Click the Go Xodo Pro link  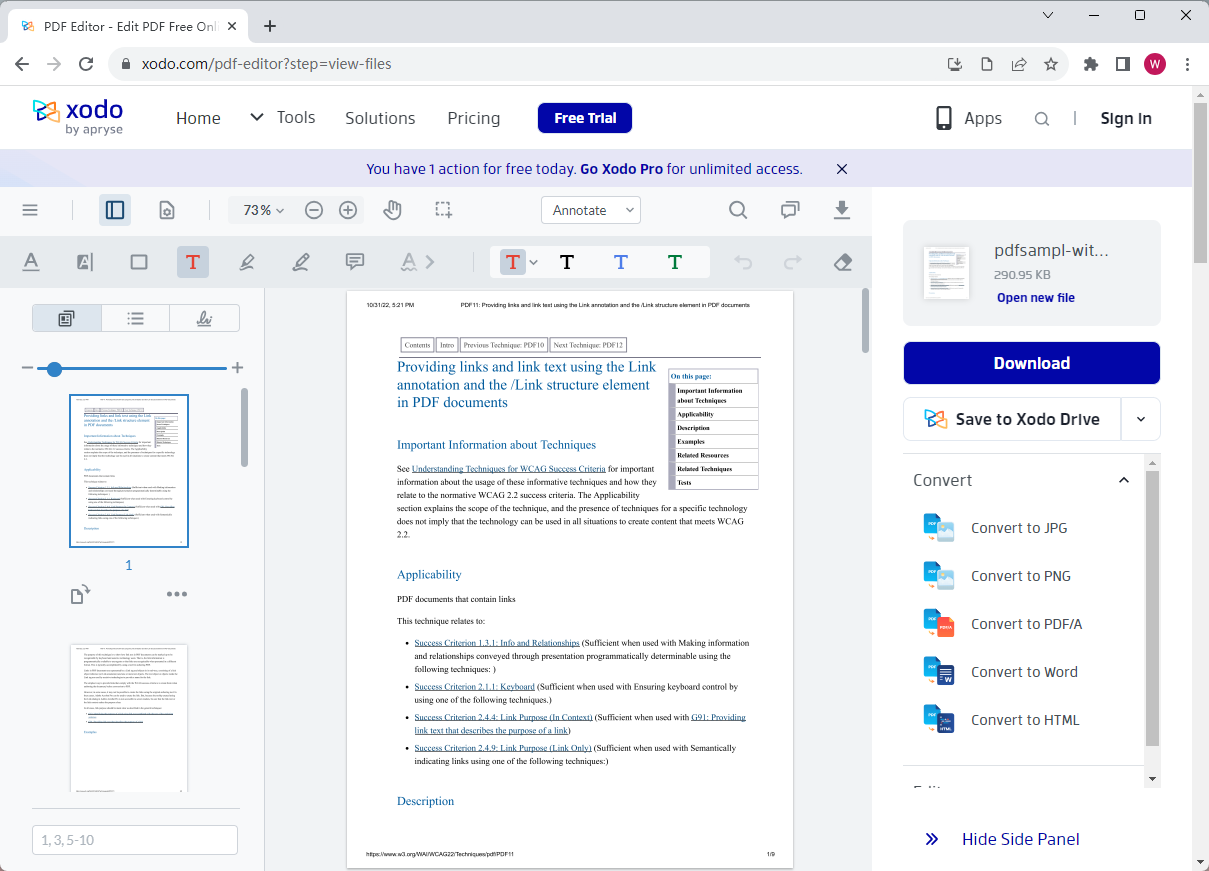pyautogui.click(x=621, y=169)
